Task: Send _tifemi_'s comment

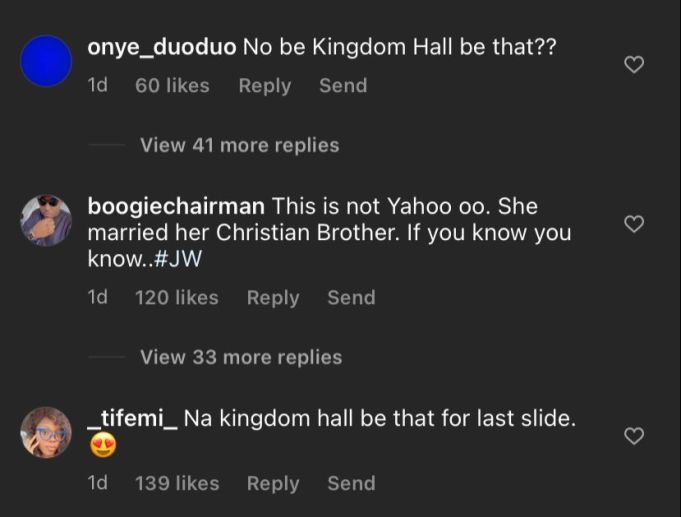Action: (351, 483)
